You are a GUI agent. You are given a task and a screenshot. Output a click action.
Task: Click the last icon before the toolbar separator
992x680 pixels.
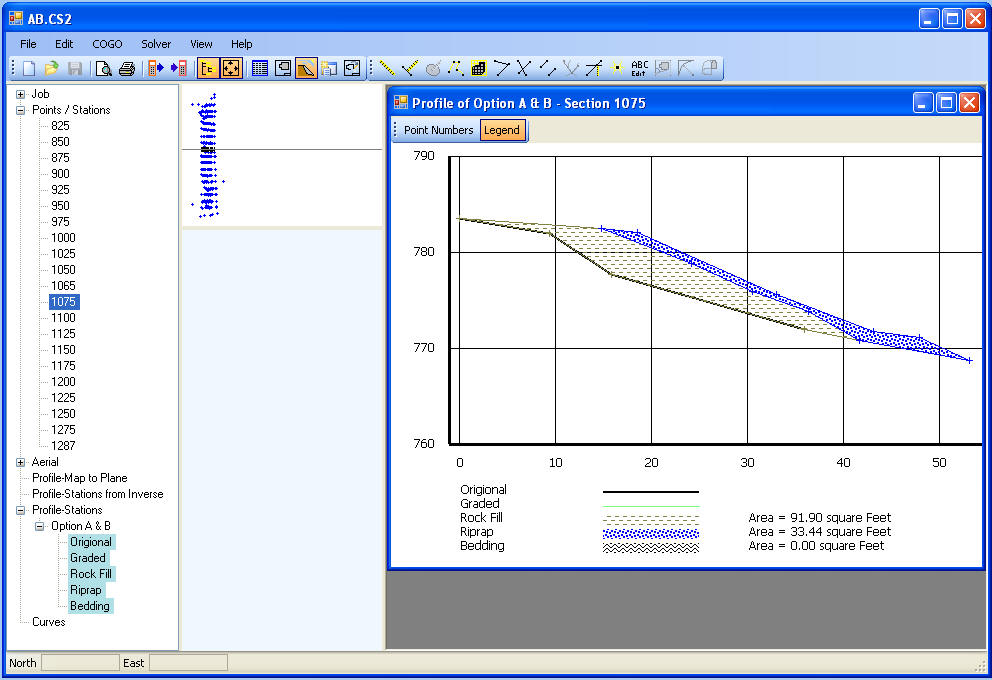coord(352,68)
